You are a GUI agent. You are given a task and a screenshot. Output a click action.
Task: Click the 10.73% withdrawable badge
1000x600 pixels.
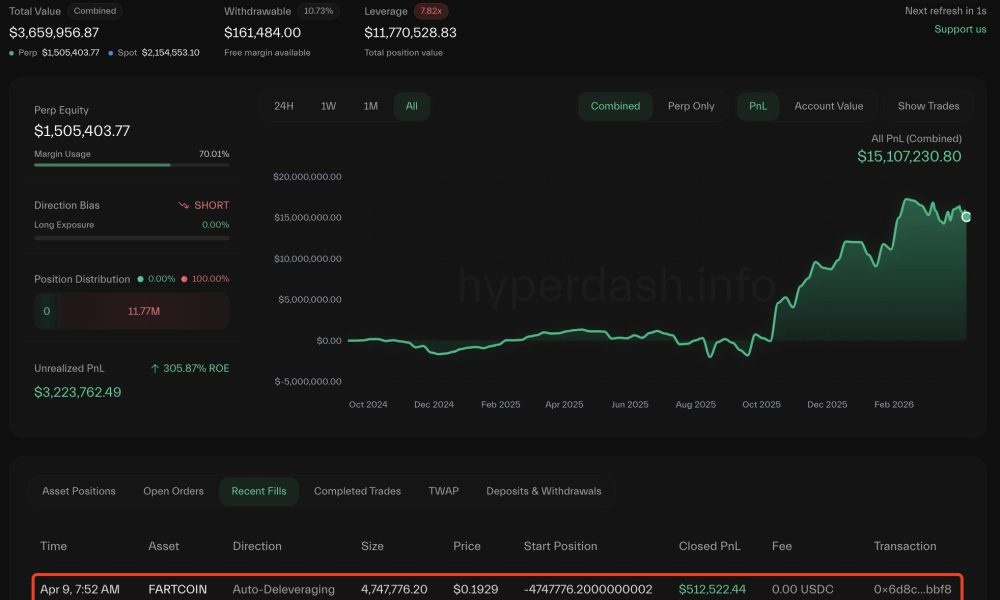[x=319, y=11]
